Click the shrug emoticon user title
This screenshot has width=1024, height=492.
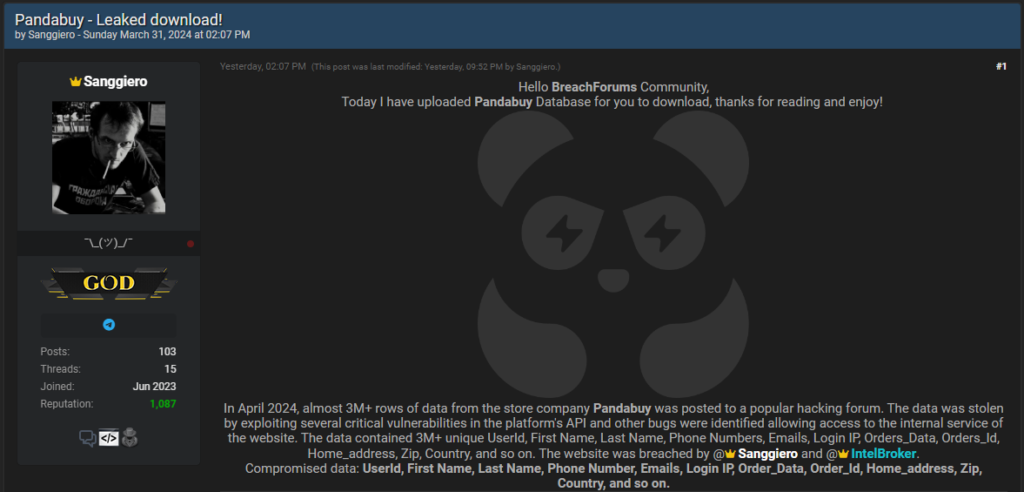(x=108, y=243)
